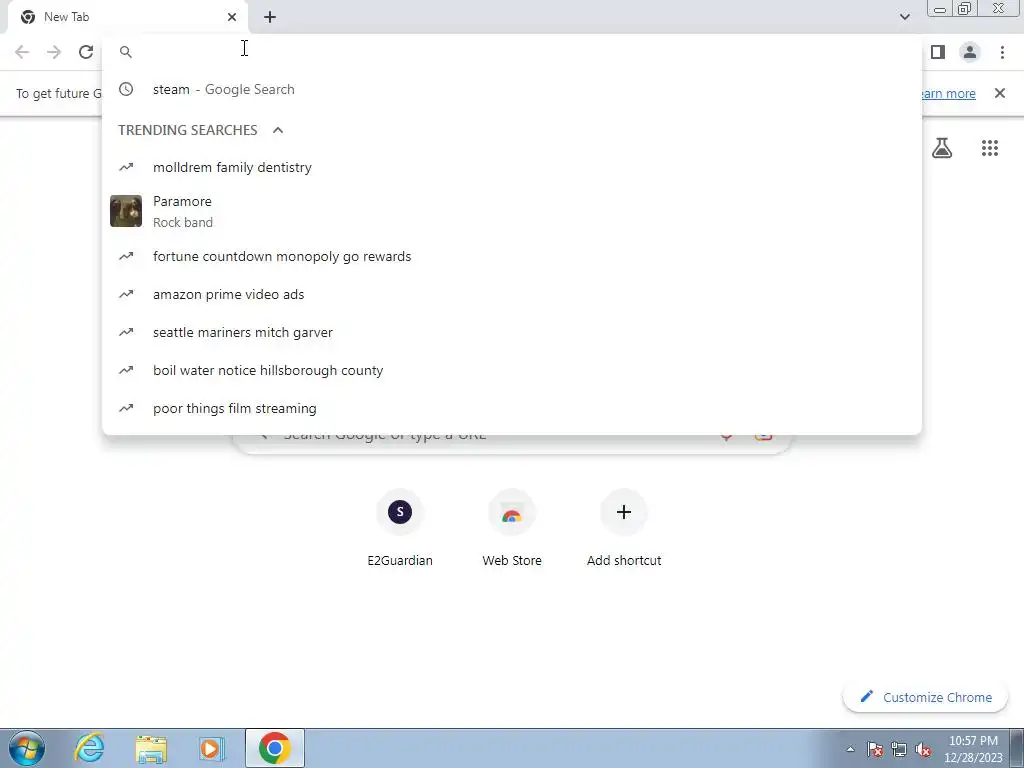Close the New Tab tab

pyautogui.click(x=232, y=17)
